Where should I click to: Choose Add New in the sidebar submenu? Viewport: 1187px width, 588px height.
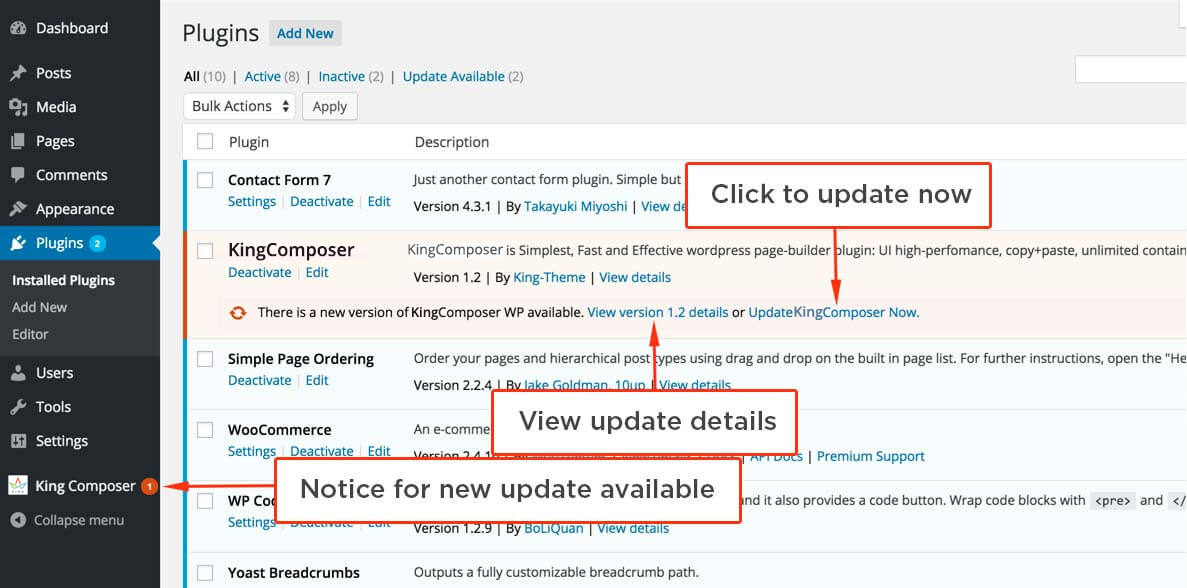click(x=39, y=307)
